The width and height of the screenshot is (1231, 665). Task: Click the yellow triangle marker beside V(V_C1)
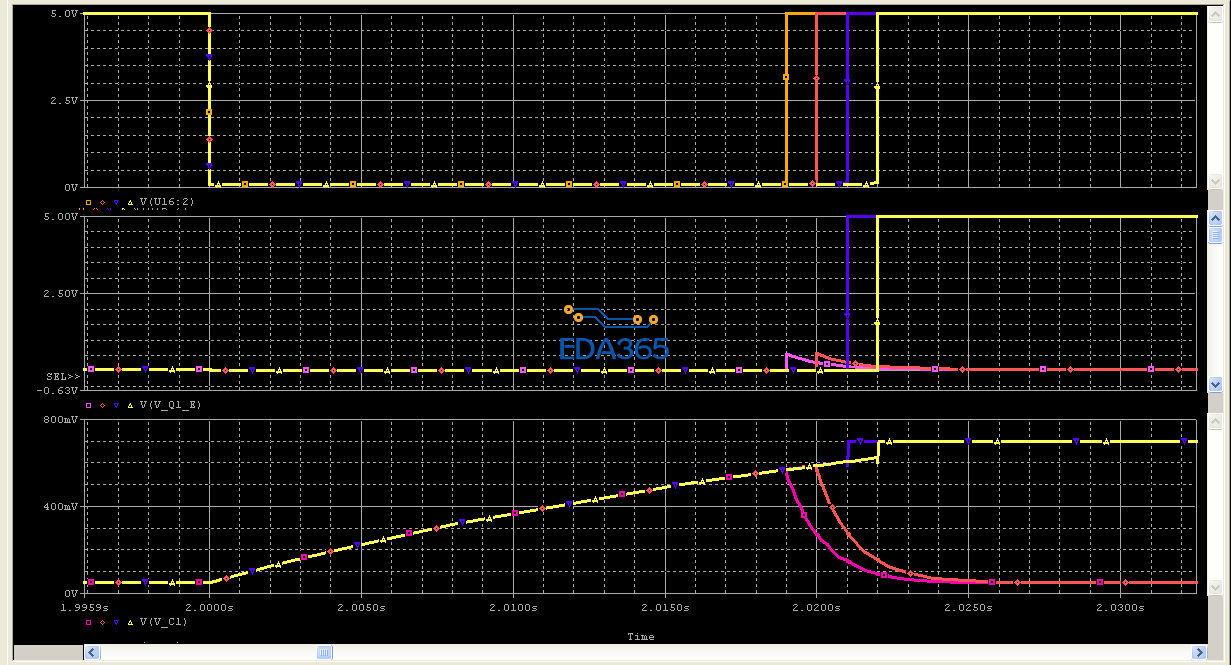click(x=131, y=622)
